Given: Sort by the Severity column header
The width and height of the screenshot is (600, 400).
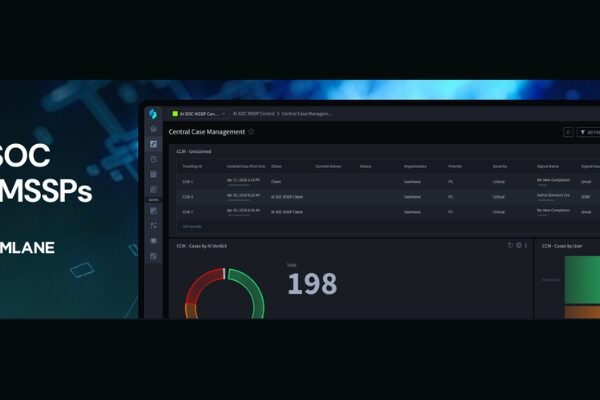Looking at the screenshot, I should click(x=500, y=166).
